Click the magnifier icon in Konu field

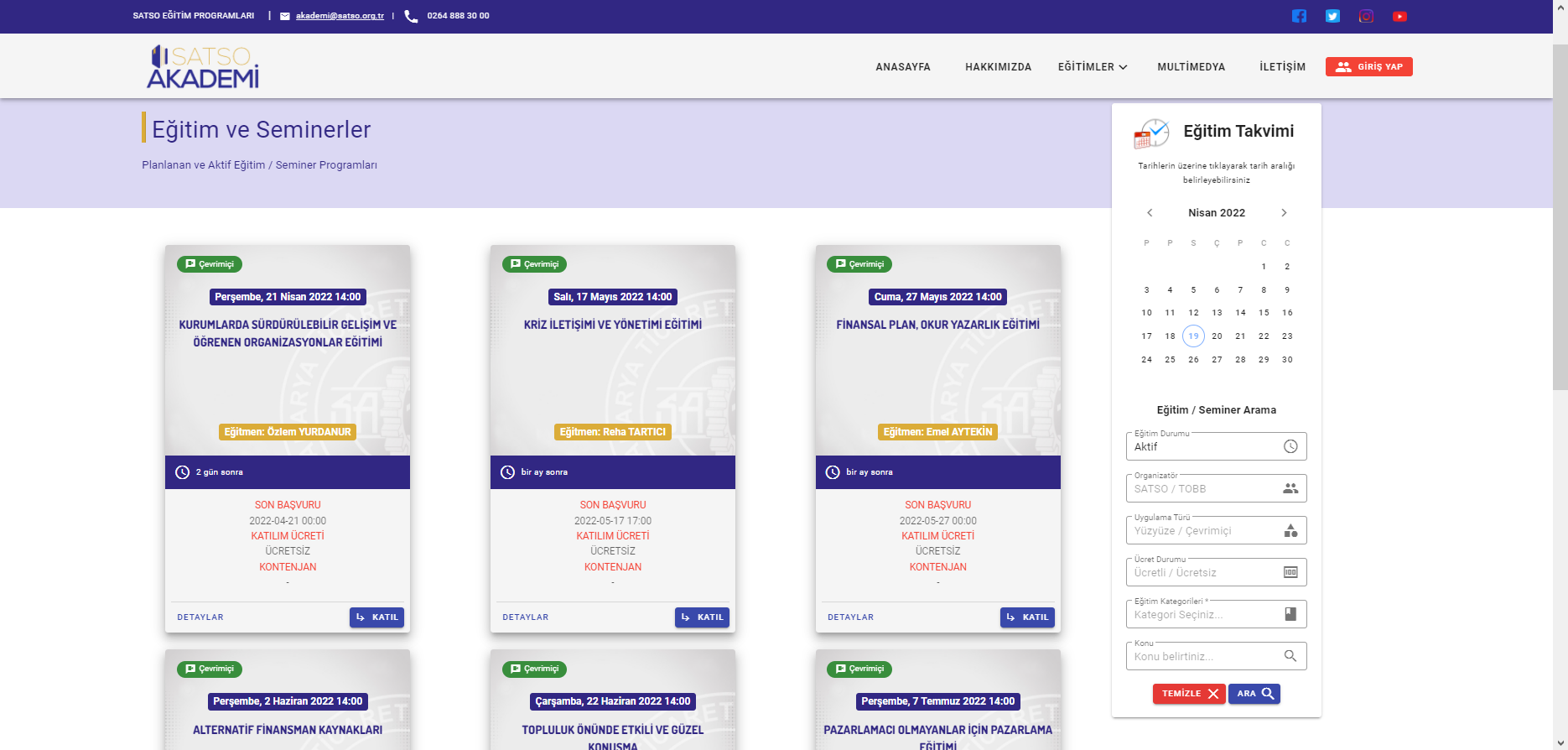[1290, 656]
